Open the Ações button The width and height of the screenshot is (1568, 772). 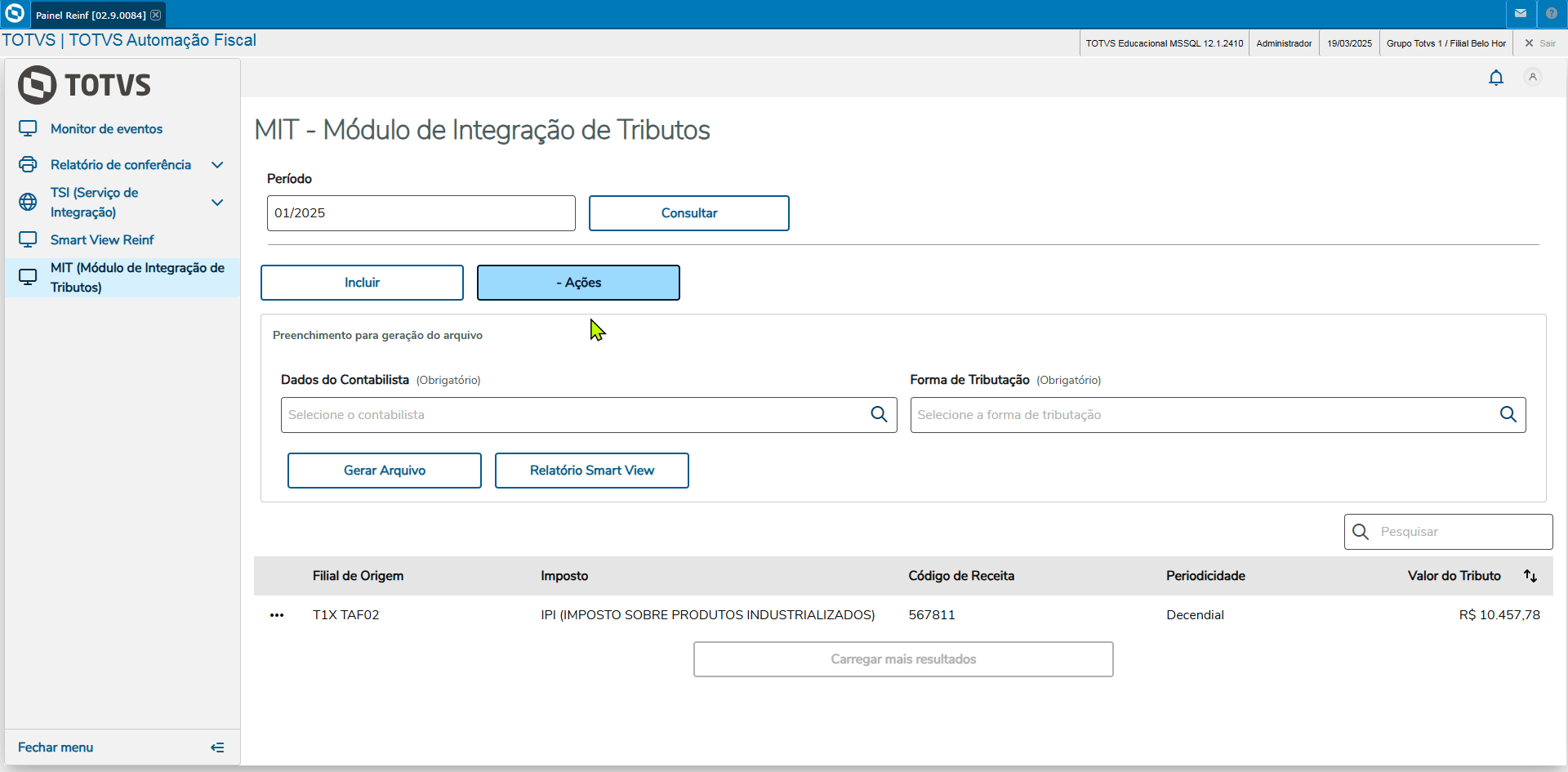coord(578,283)
